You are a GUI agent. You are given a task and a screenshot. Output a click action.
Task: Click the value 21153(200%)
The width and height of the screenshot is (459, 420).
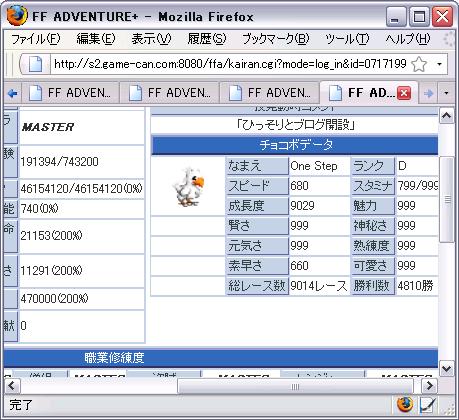click(51, 236)
